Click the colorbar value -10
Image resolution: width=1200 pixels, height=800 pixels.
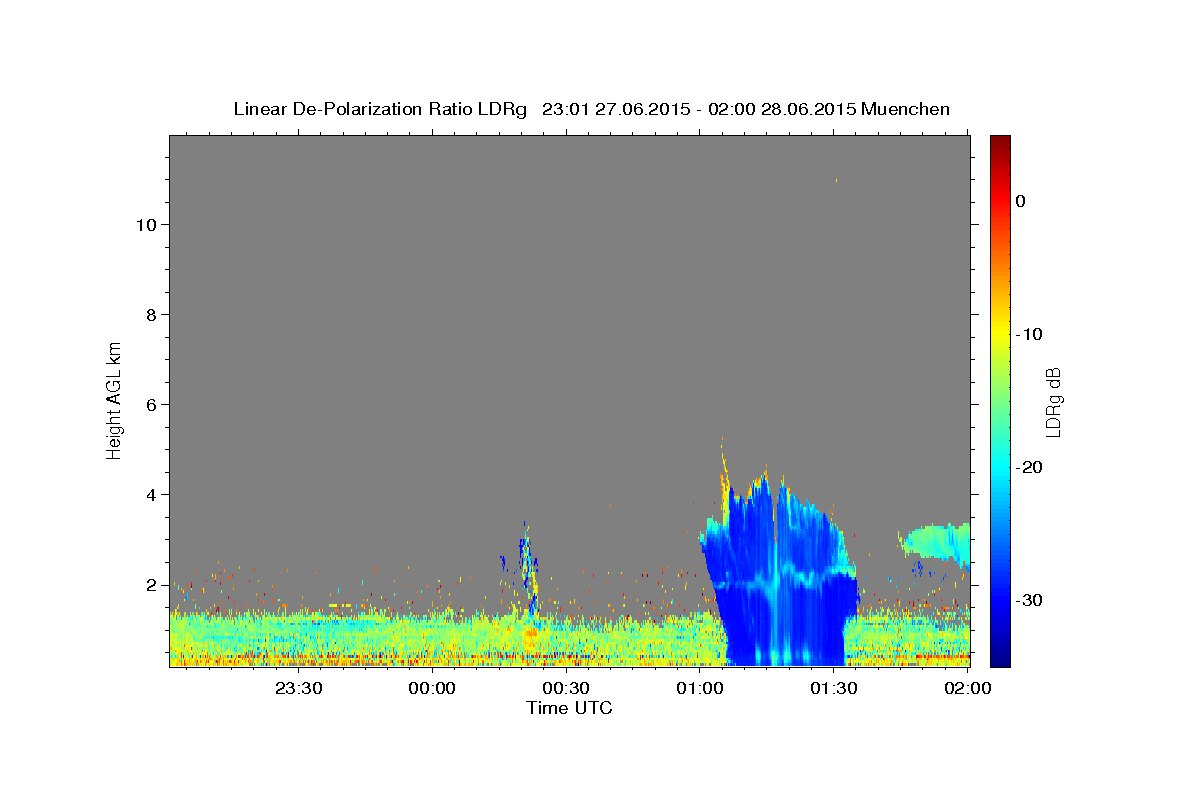pos(1029,334)
